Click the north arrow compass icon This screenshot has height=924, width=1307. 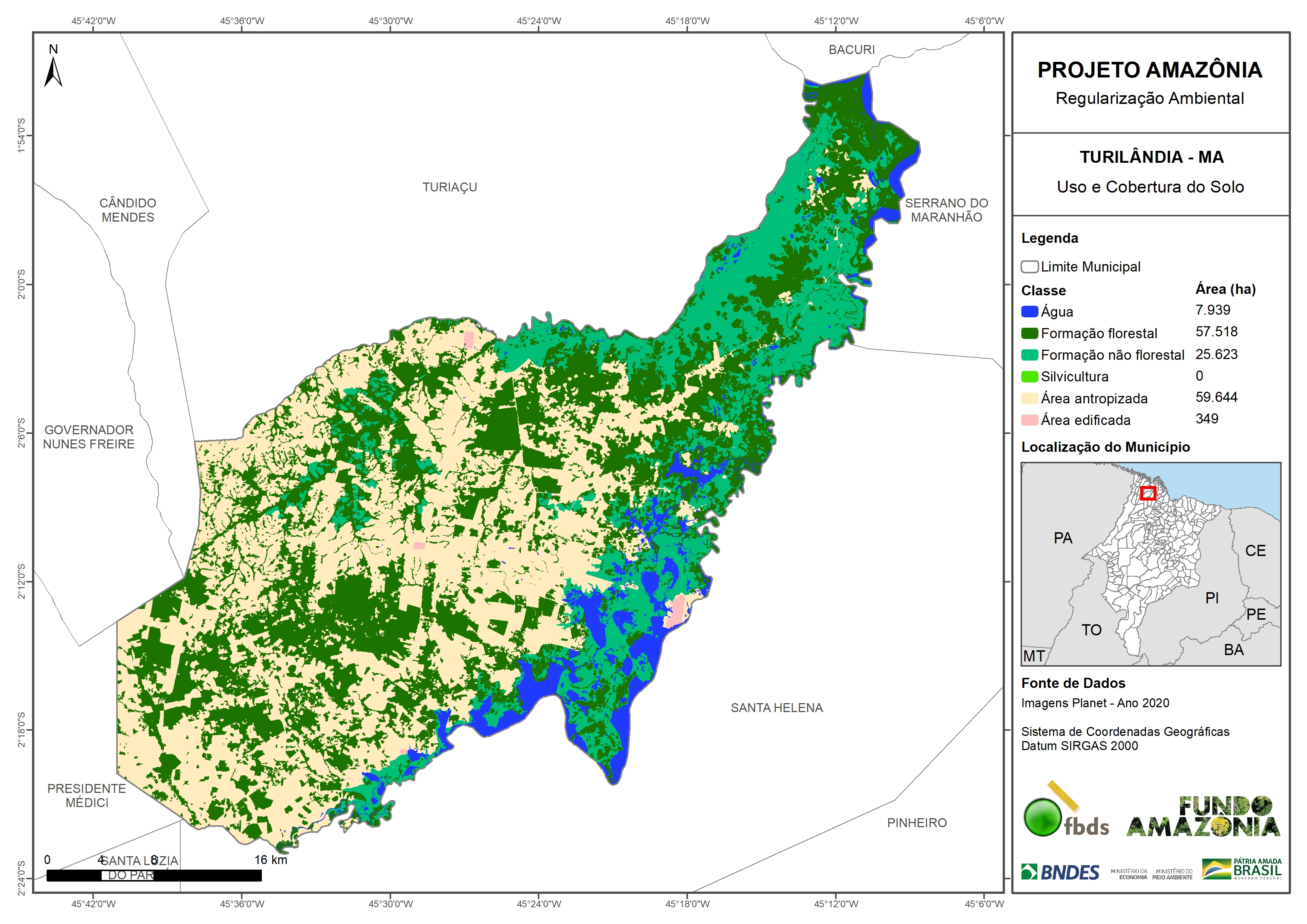pos(53,71)
